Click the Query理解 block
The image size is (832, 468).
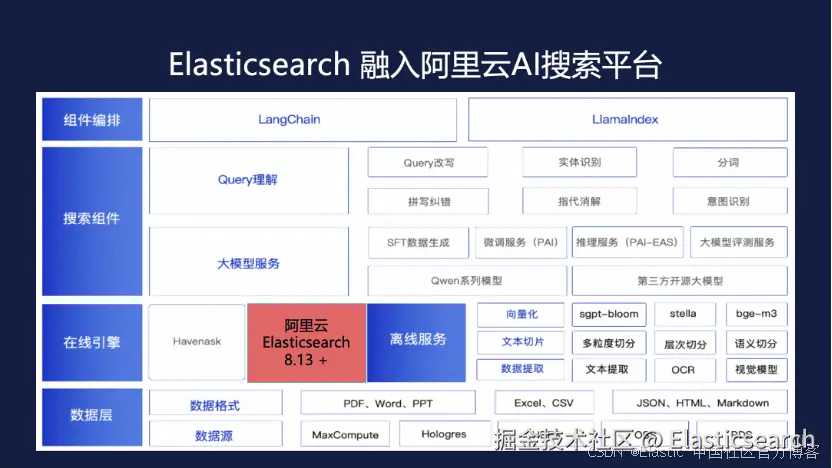[x=249, y=180]
